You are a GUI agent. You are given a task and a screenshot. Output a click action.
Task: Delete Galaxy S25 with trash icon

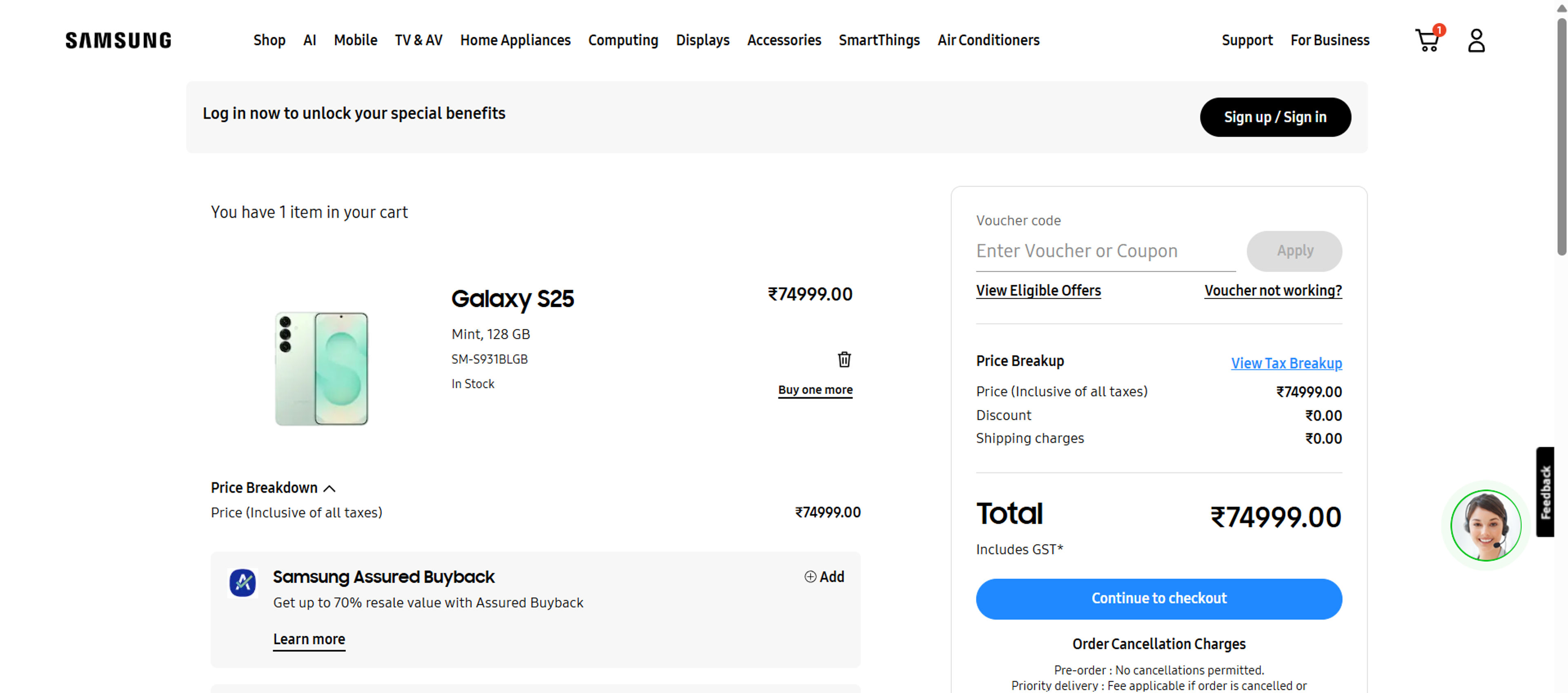pos(844,359)
